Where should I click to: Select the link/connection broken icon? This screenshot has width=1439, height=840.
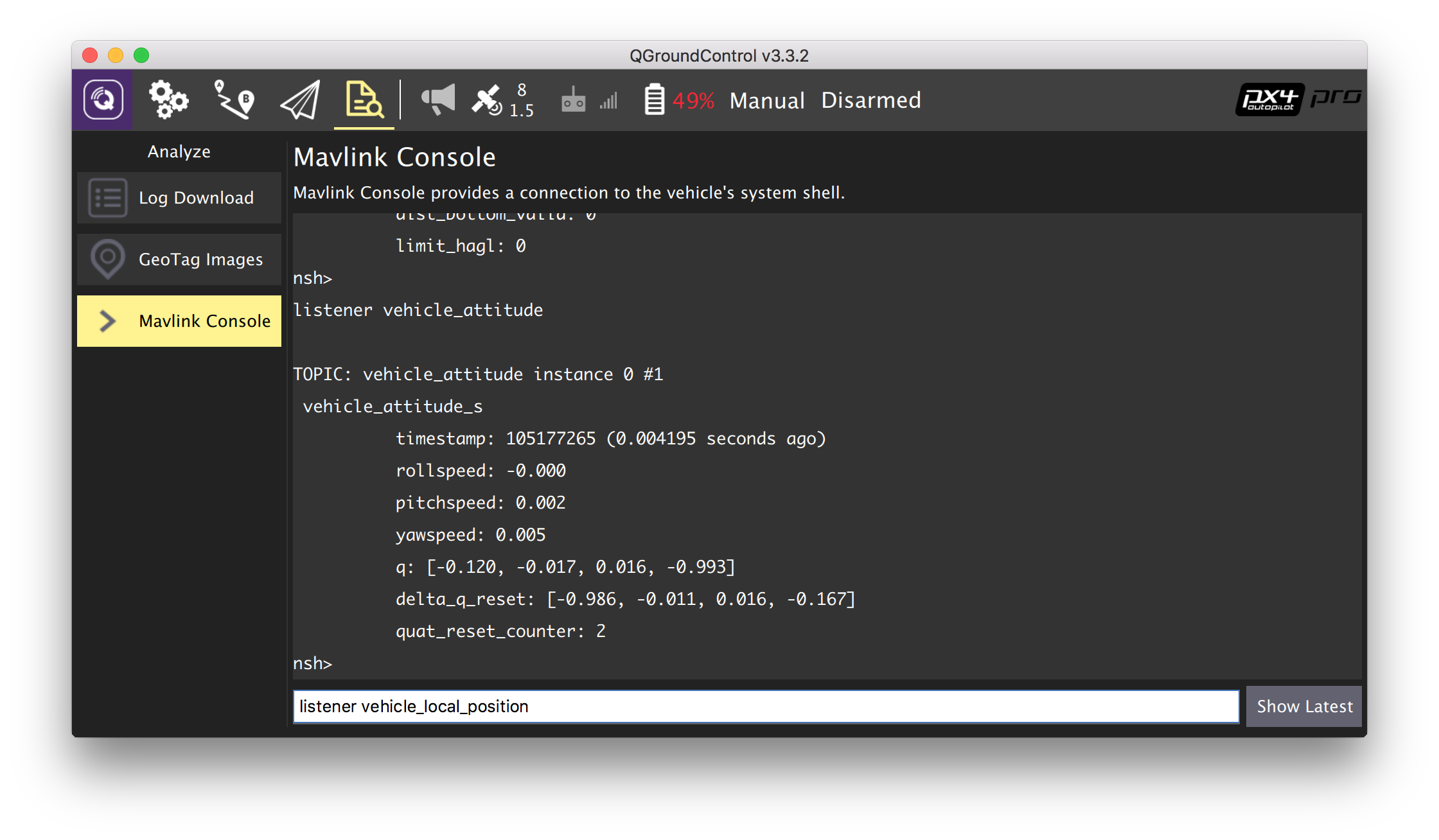(574, 100)
